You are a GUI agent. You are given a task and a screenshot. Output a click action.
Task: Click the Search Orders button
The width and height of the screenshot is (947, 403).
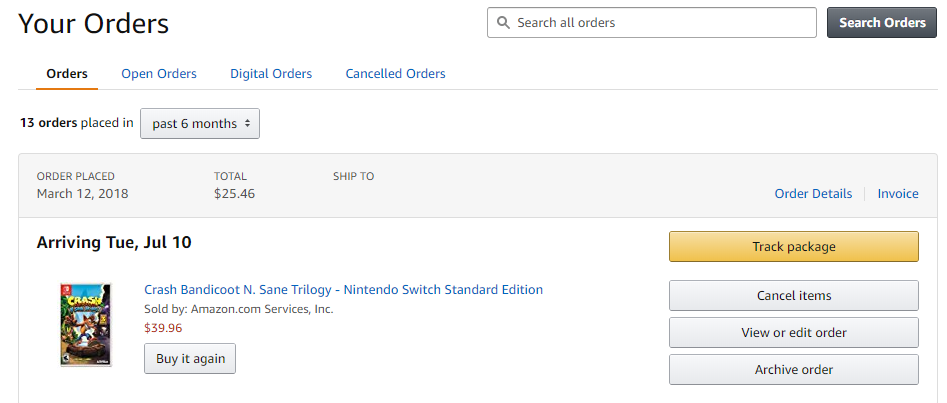[882, 22]
